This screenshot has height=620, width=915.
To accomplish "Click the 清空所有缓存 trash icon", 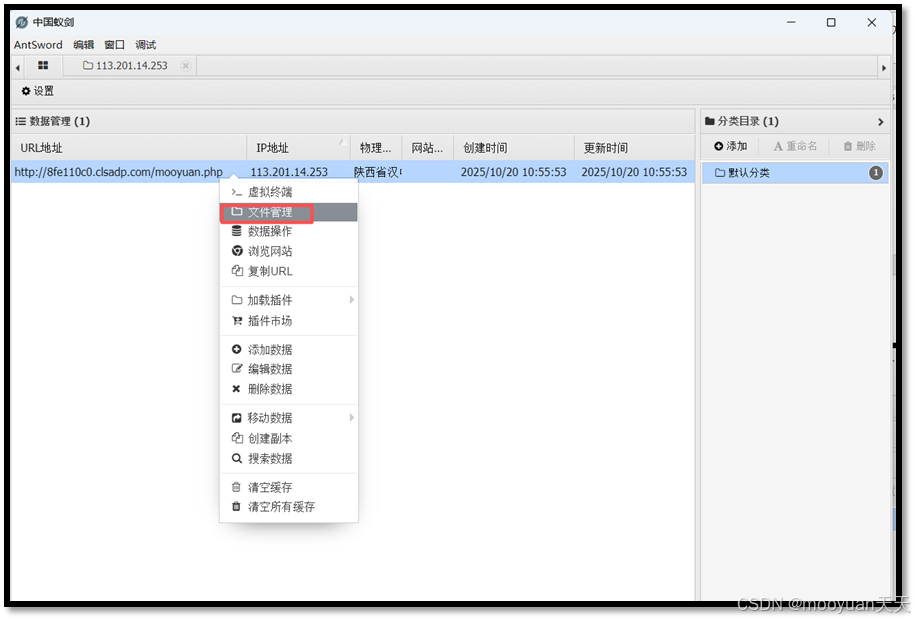I will 236,506.
